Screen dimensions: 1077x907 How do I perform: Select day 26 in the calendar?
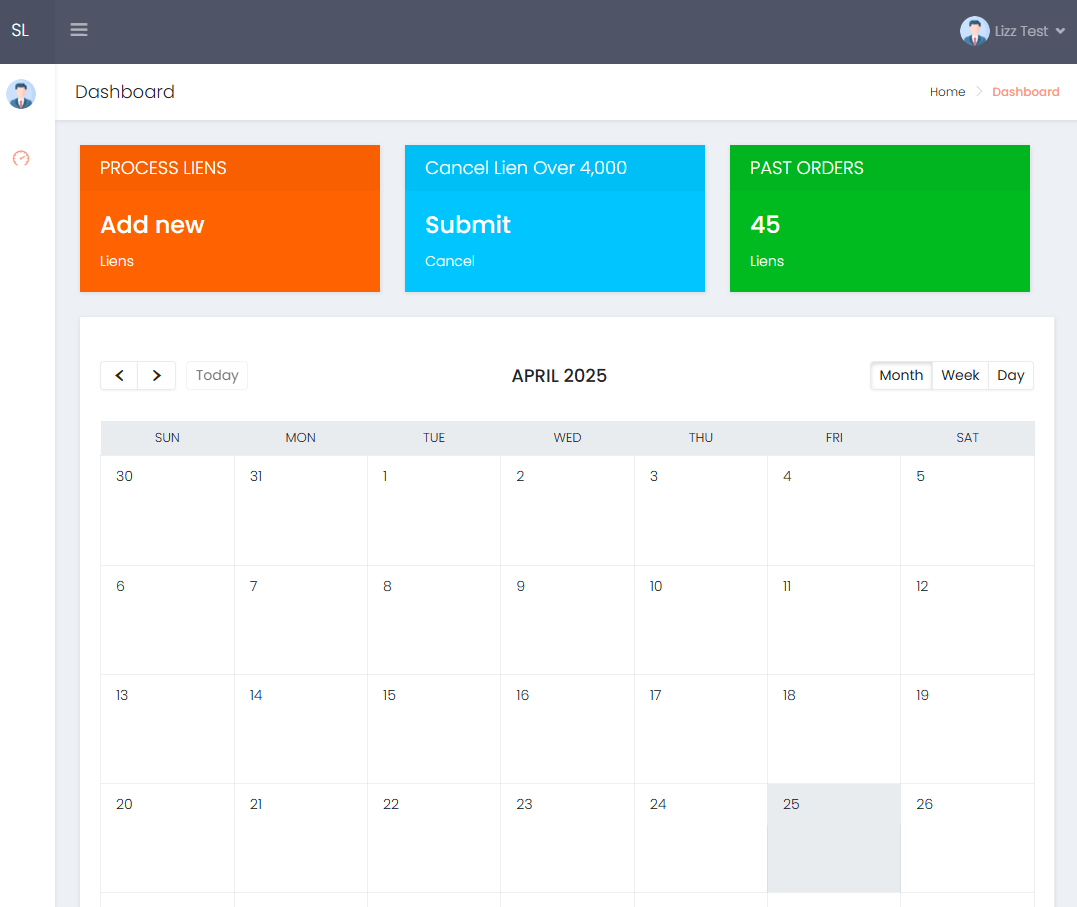point(967,838)
